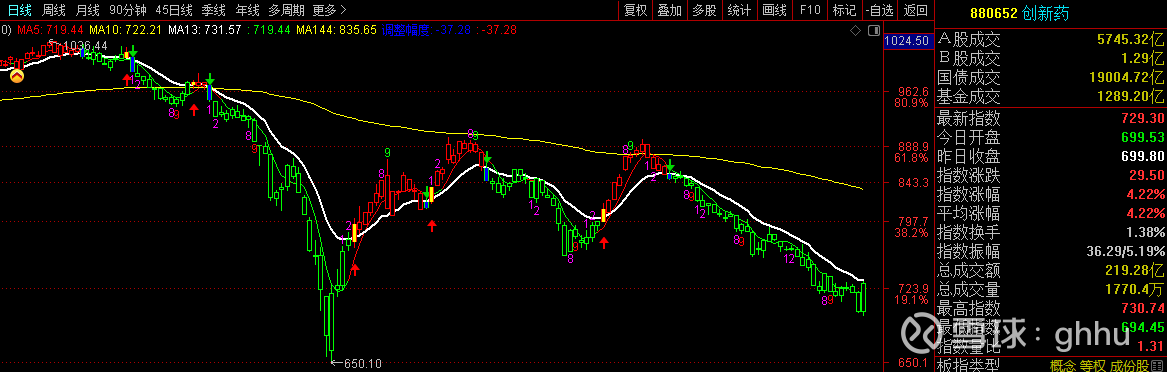Toggle 自选 watchlist for this index
Image resolution: width=1167 pixels, height=372 pixels.
coord(880,10)
